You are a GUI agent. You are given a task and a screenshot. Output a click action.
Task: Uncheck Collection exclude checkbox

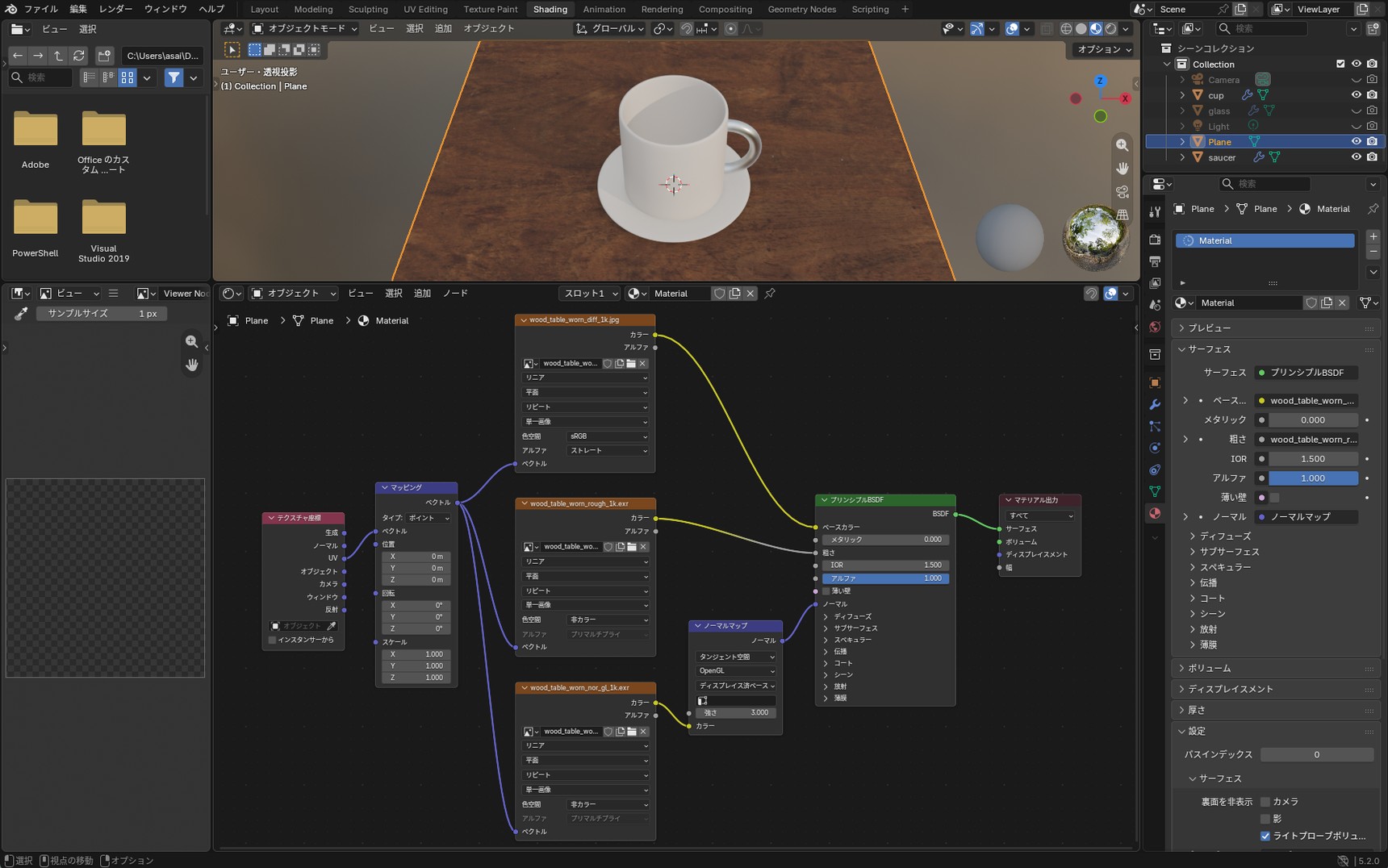(x=1340, y=65)
